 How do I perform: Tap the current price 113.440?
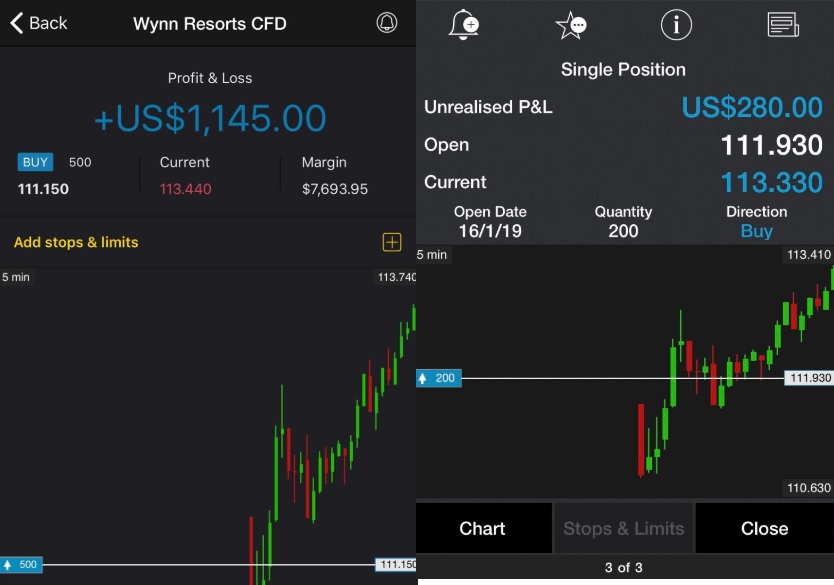coord(186,189)
